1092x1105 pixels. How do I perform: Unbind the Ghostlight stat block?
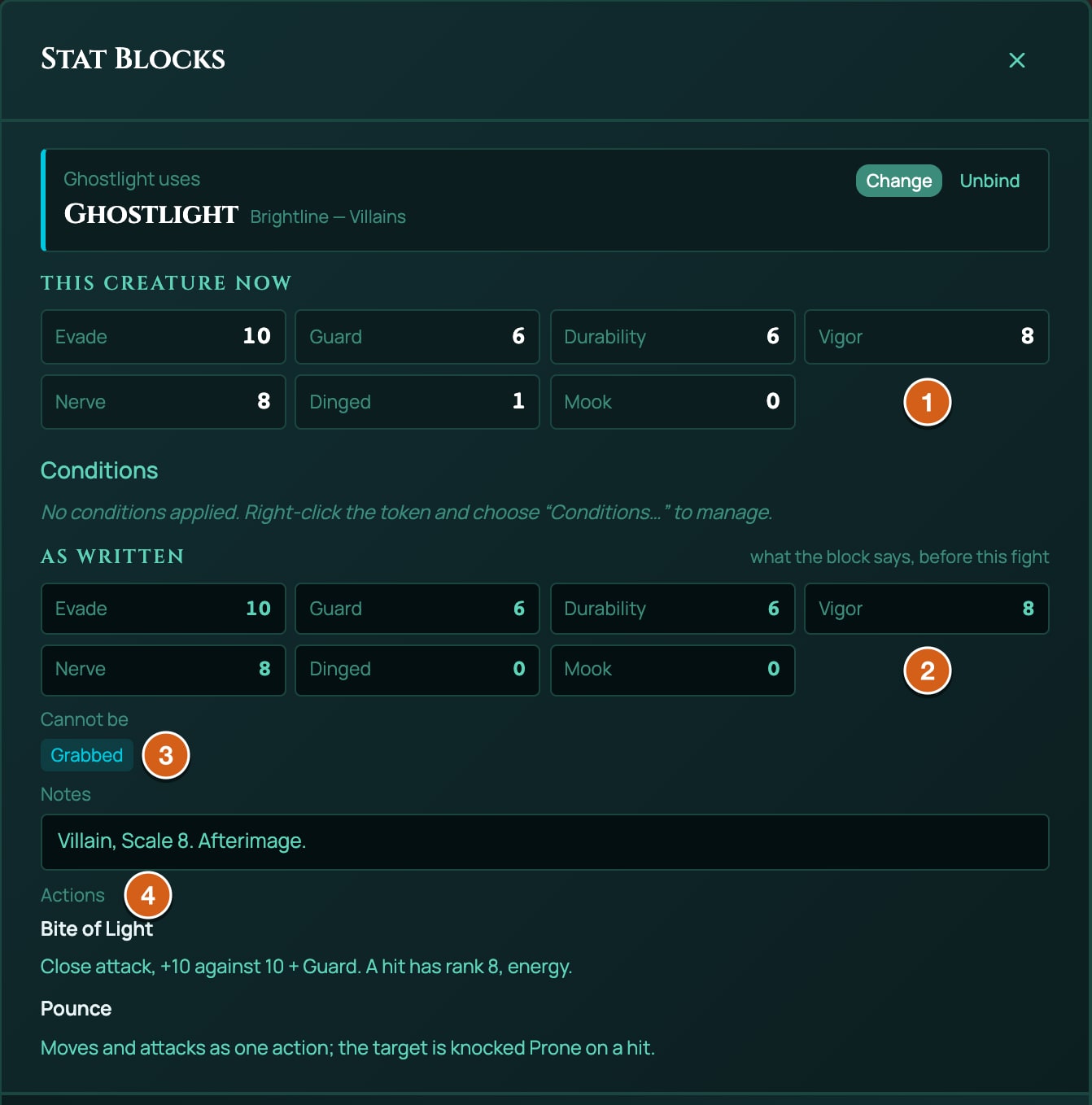[x=989, y=181]
